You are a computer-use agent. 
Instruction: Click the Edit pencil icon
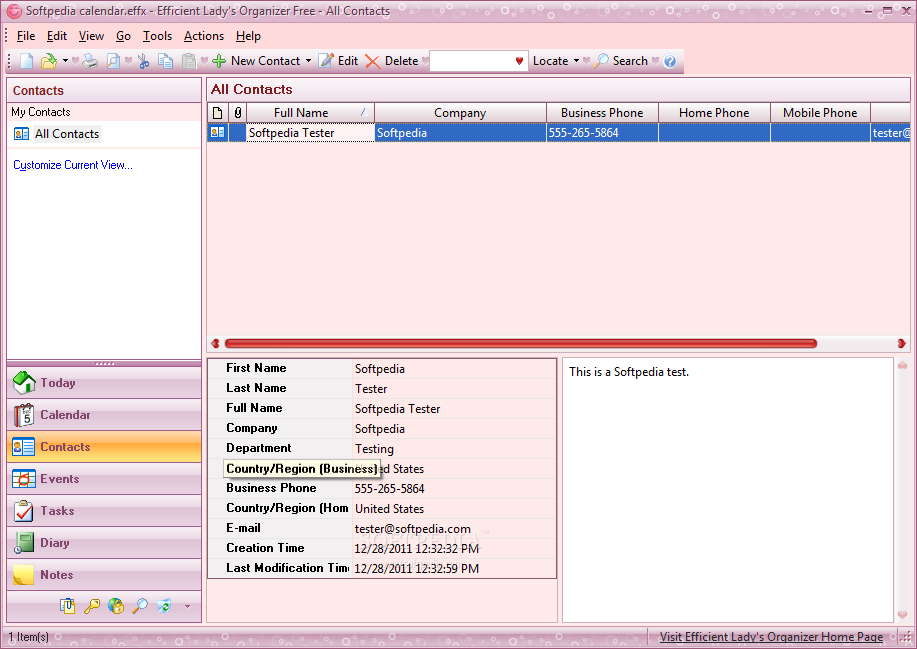pos(326,61)
